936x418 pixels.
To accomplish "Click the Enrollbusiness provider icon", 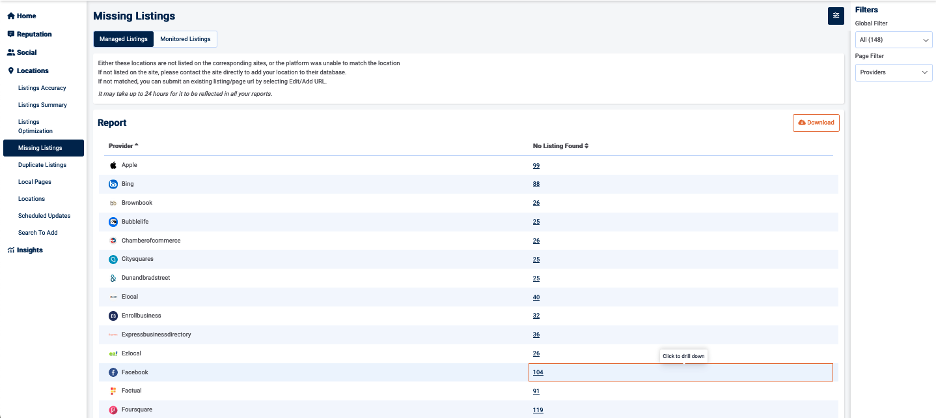I will pos(113,315).
